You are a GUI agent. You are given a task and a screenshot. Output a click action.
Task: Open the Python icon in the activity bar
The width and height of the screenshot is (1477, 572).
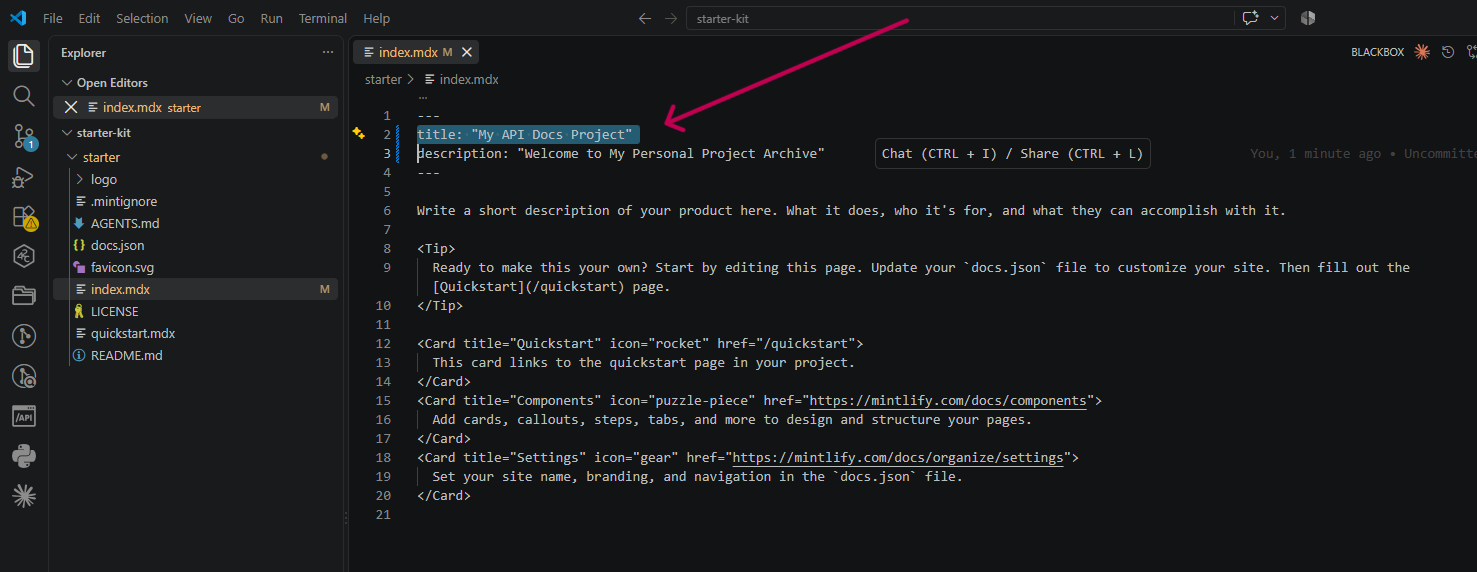(x=24, y=456)
